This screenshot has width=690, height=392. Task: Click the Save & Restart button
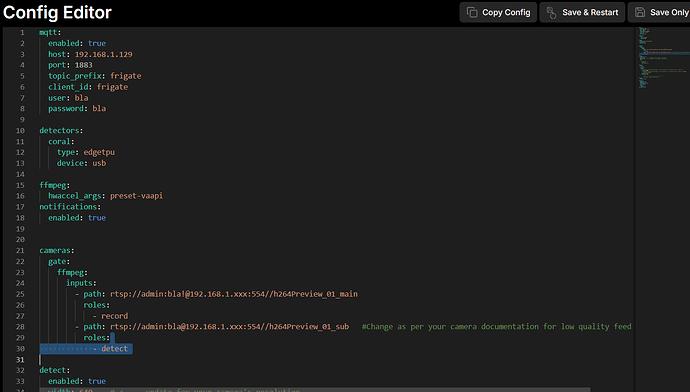(582, 12)
